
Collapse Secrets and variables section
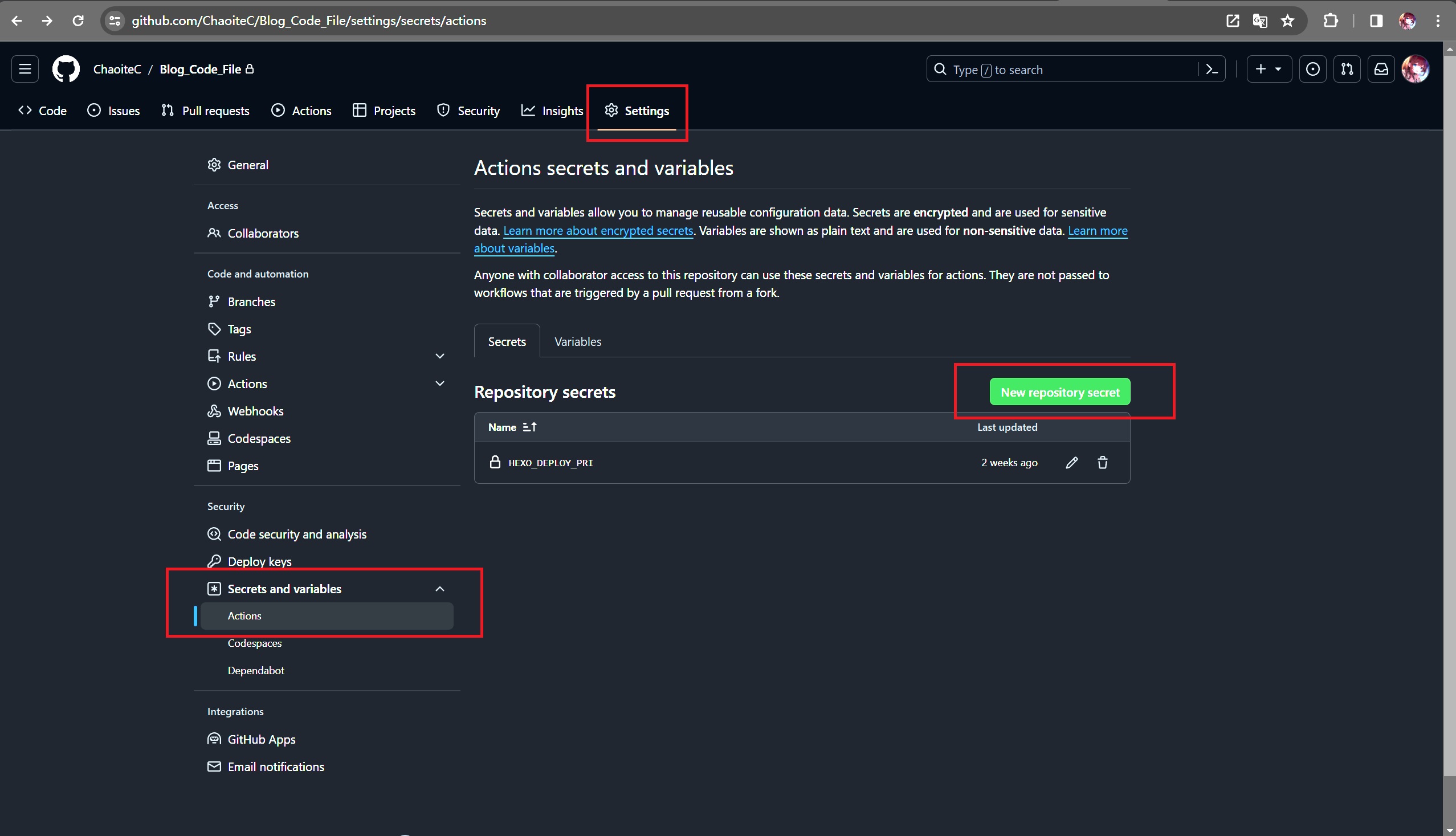tap(327, 589)
